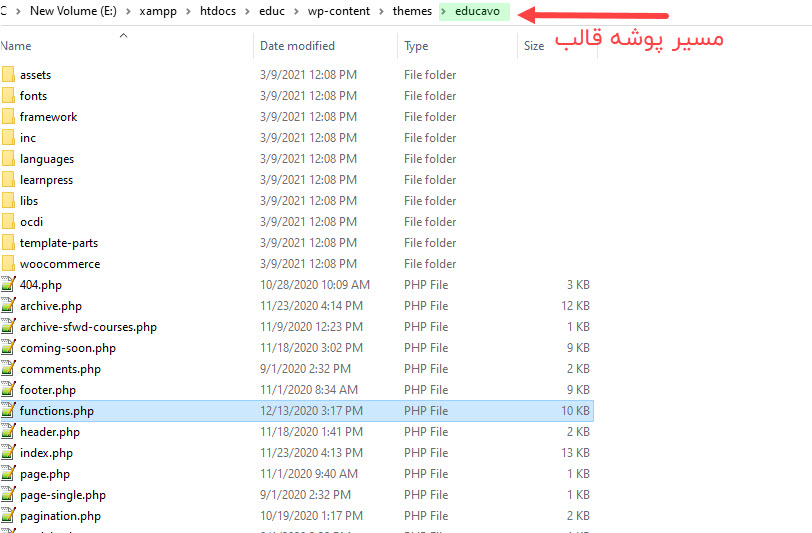The width and height of the screenshot is (812, 533).
Task: Click the 13 KB size of index.php
Action: [575, 453]
